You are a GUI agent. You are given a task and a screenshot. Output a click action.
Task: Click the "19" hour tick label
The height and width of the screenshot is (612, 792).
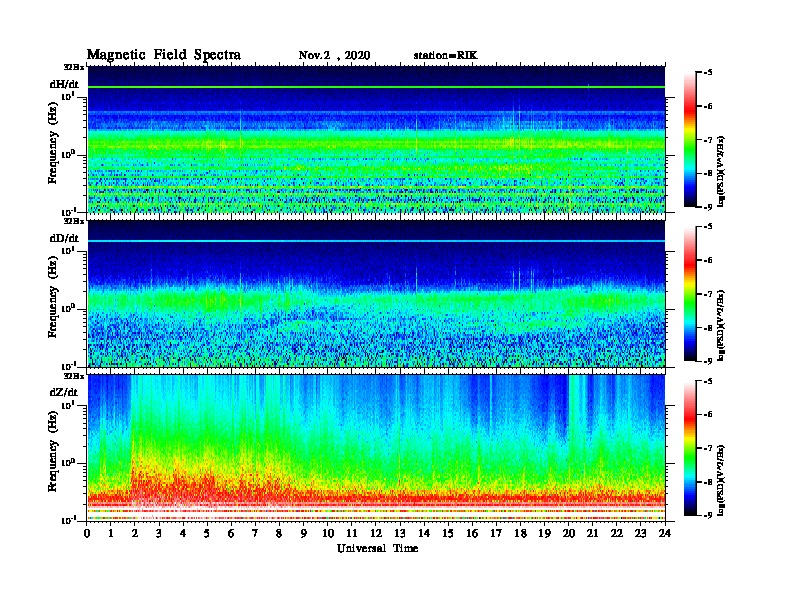click(544, 533)
